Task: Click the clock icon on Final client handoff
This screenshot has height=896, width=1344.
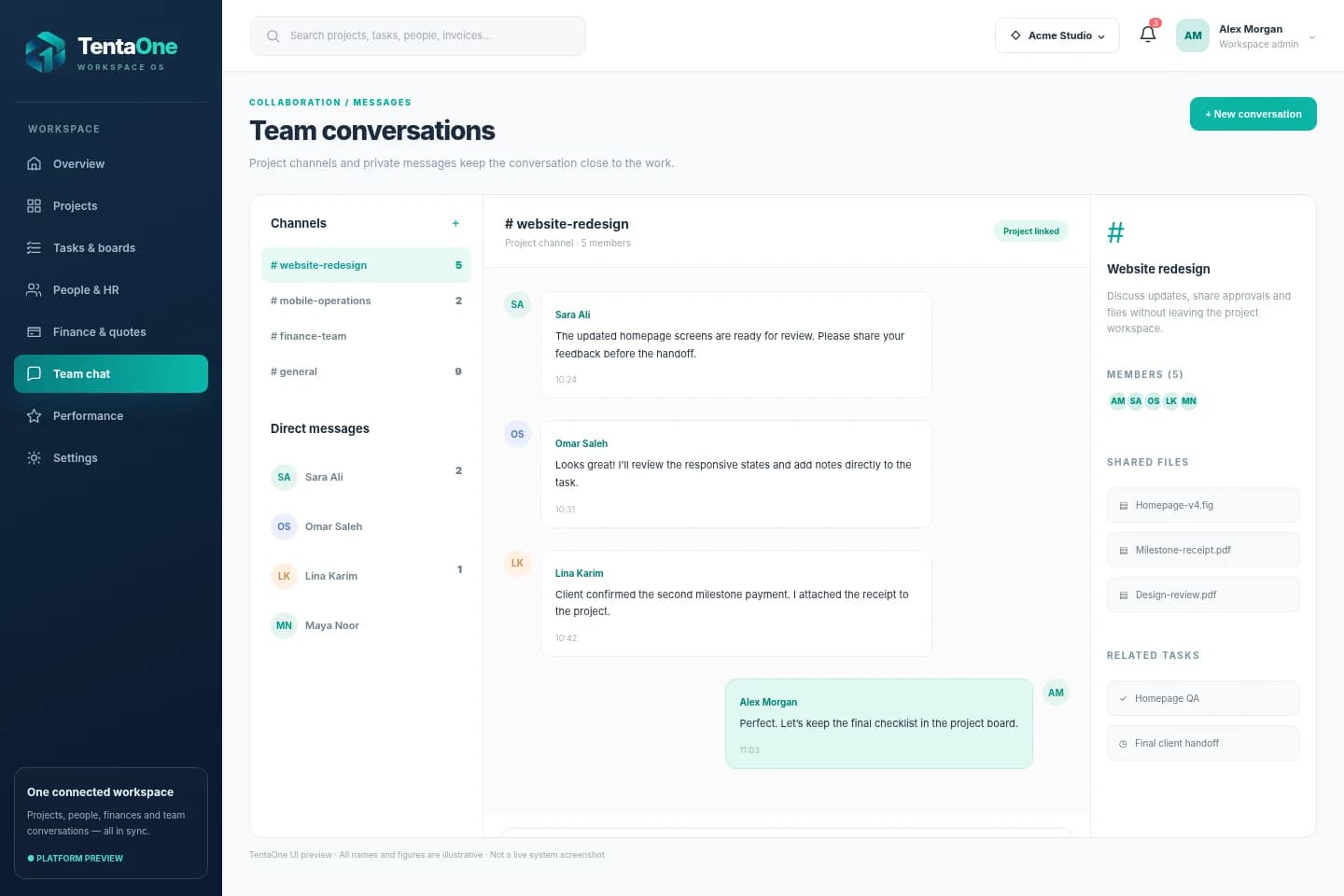Action: click(x=1123, y=744)
